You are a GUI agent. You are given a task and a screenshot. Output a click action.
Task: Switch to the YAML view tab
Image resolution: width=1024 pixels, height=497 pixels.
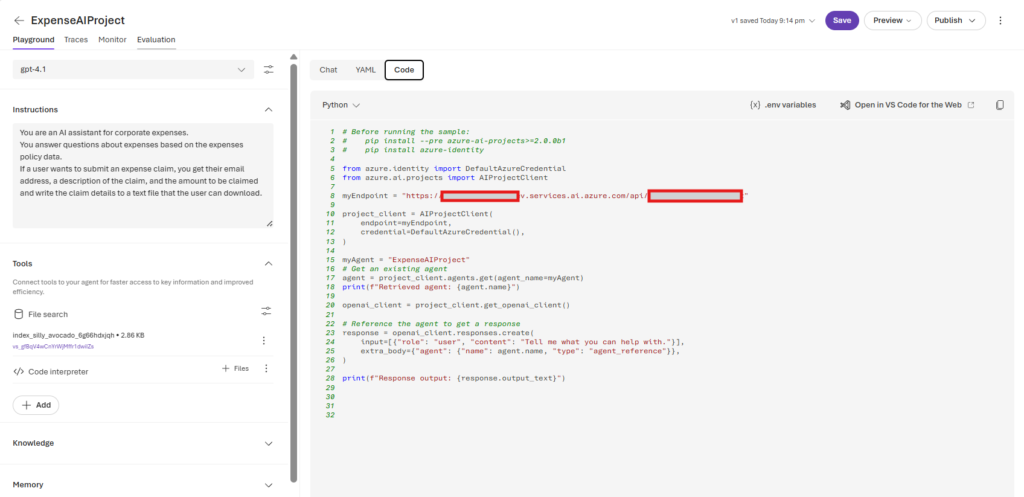click(x=365, y=70)
